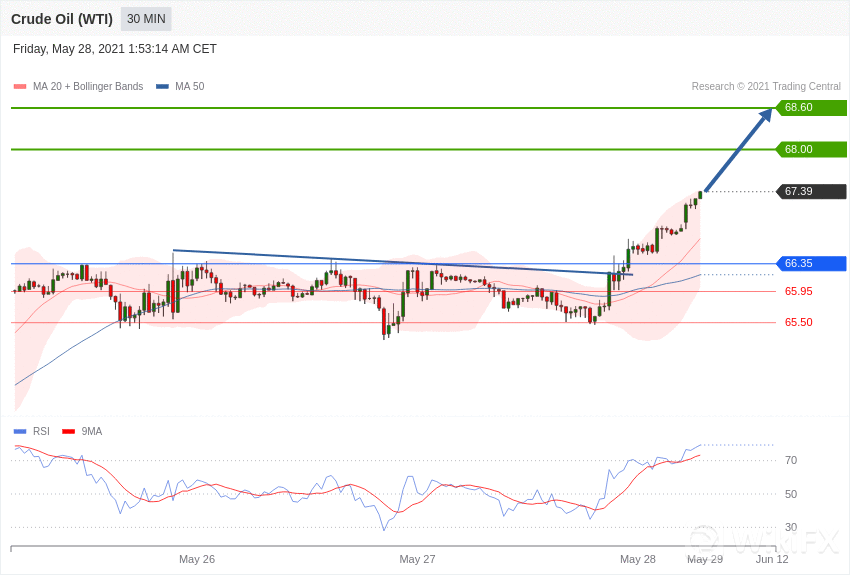
Task: Select May 27 on the date axis
Action: 417,559
